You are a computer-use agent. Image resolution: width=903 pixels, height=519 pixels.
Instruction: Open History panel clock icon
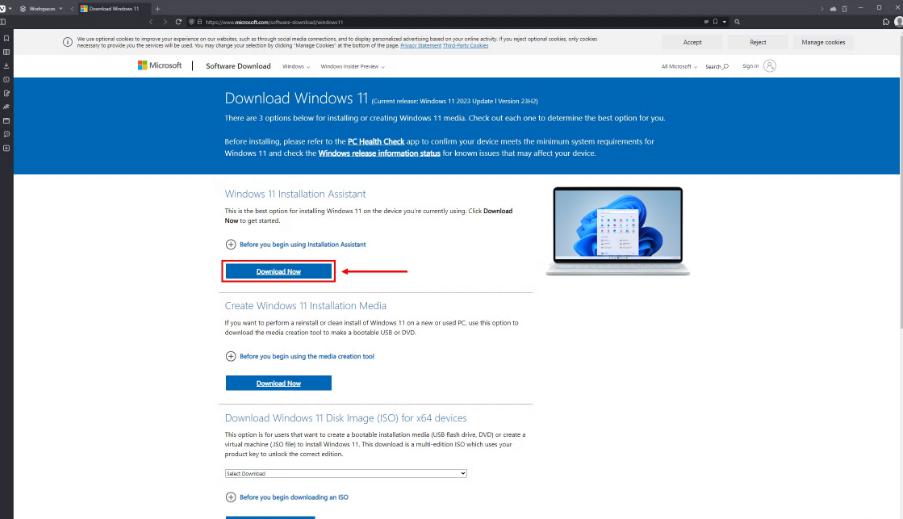(x=6, y=79)
